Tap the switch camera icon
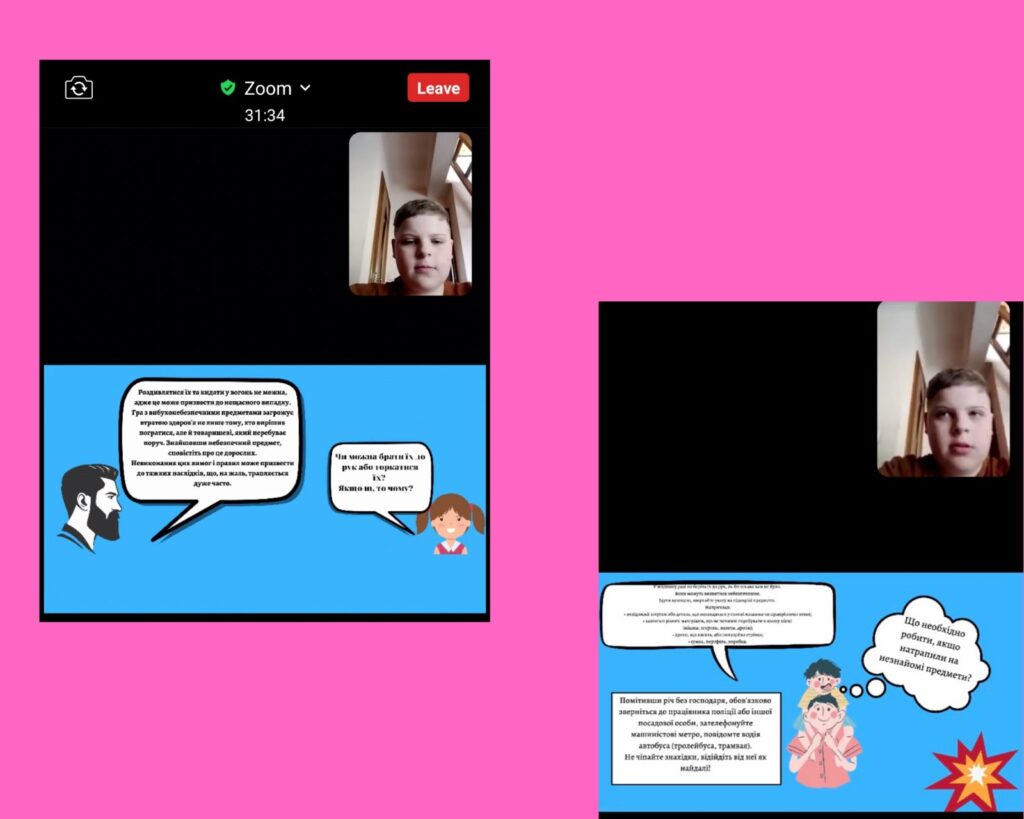1024x819 pixels. pos(79,88)
